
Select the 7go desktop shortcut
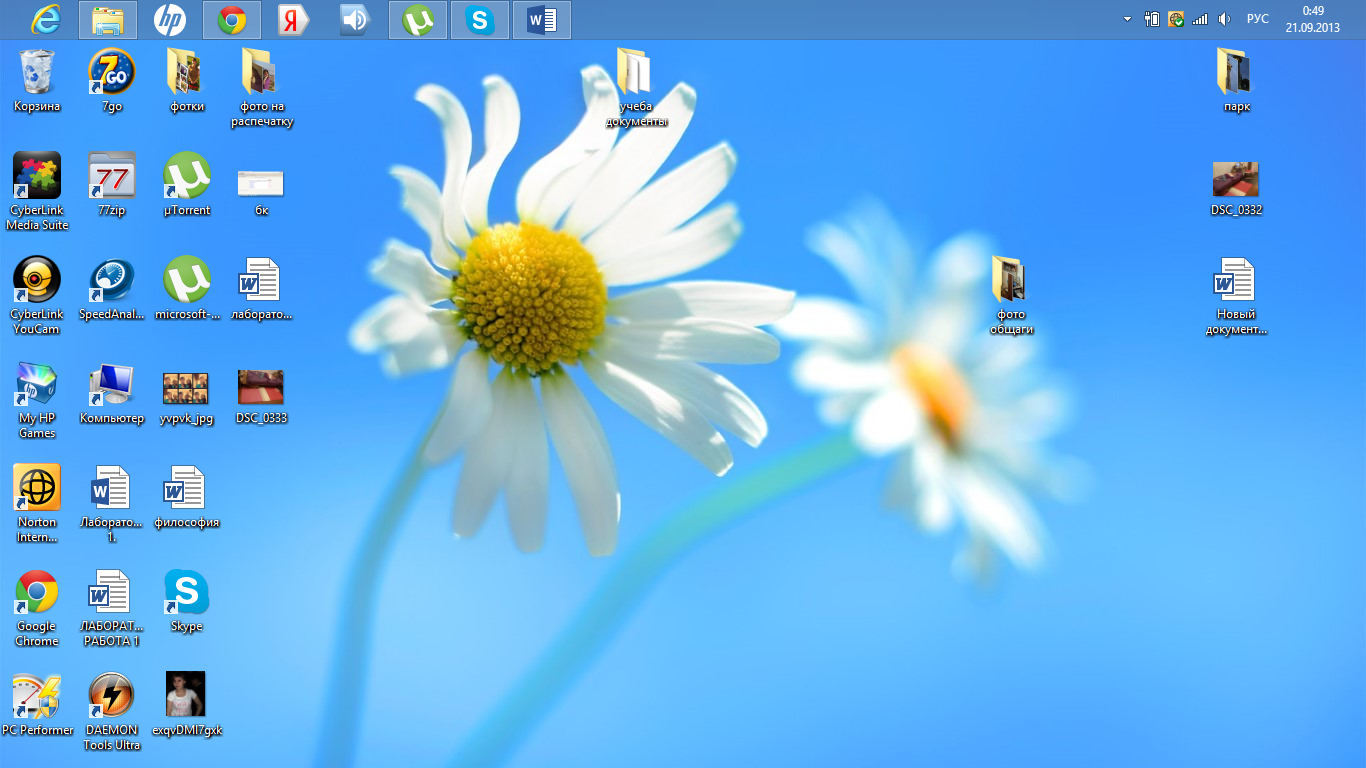click(112, 81)
